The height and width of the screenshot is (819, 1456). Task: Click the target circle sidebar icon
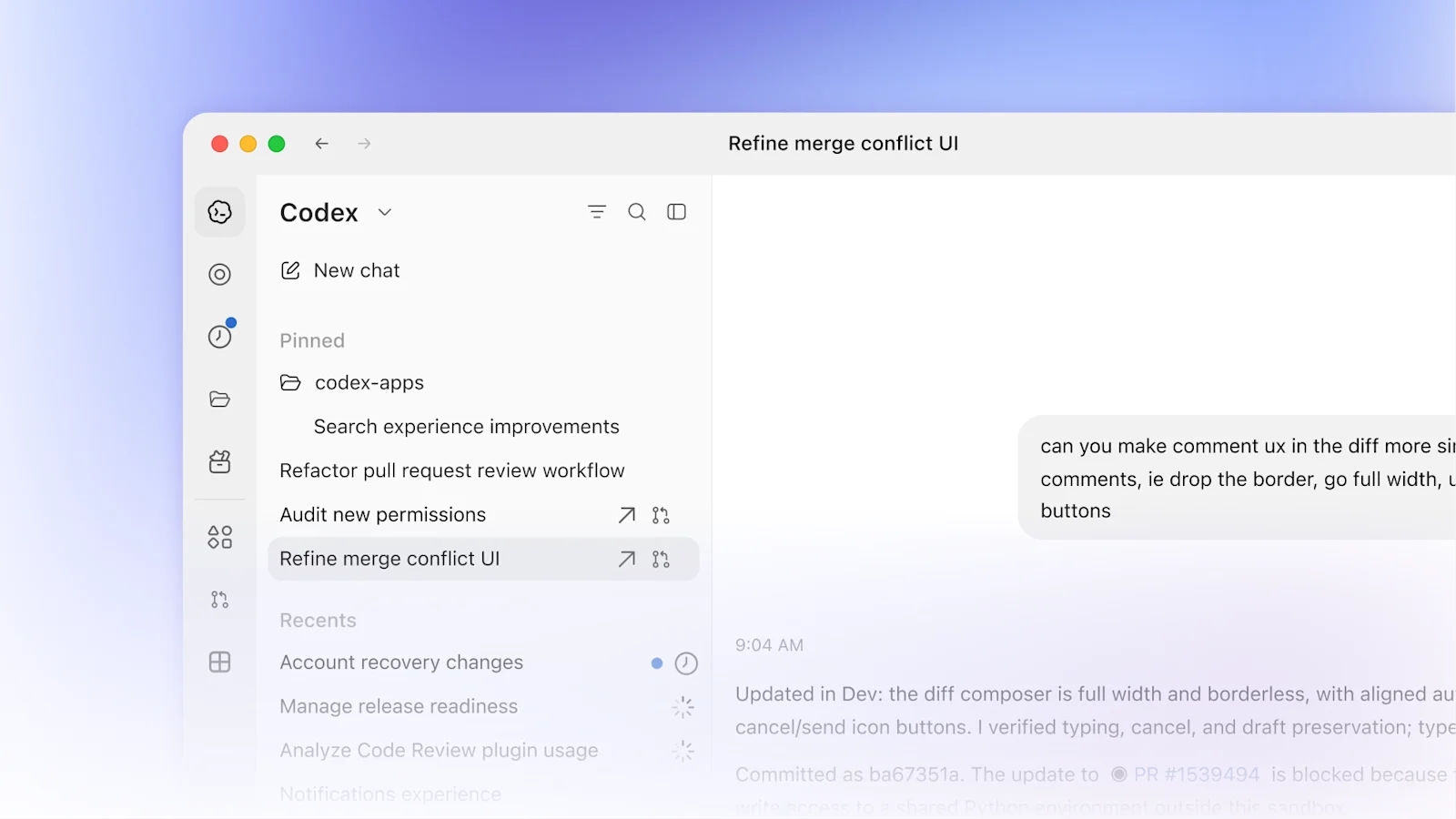tap(219, 274)
